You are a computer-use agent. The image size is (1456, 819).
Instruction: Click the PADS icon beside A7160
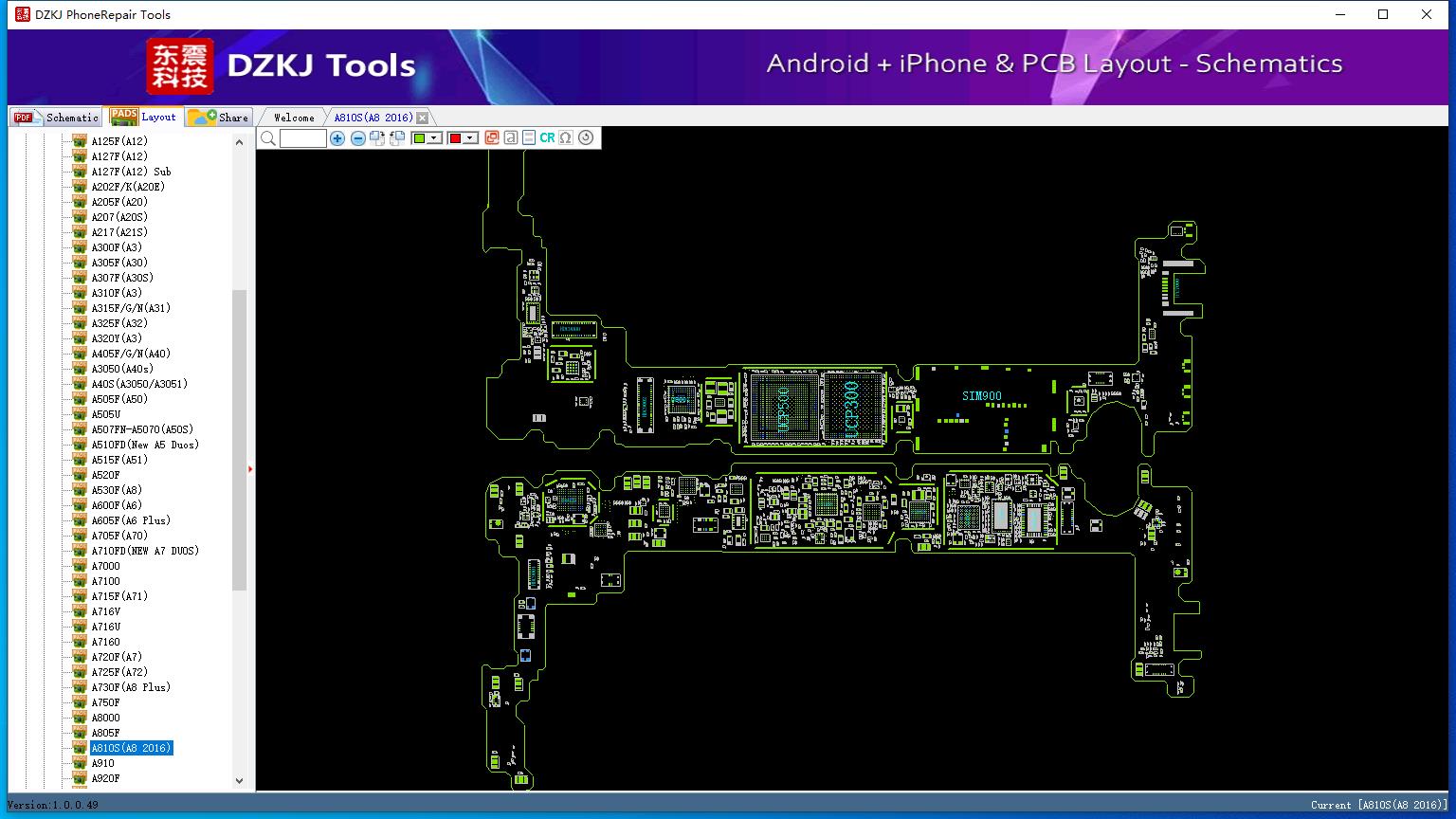tap(80, 642)
